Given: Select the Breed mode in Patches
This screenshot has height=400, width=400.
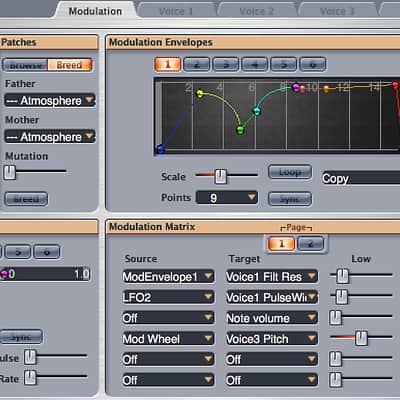Looking at the screenshot, I should pos(70,65).
